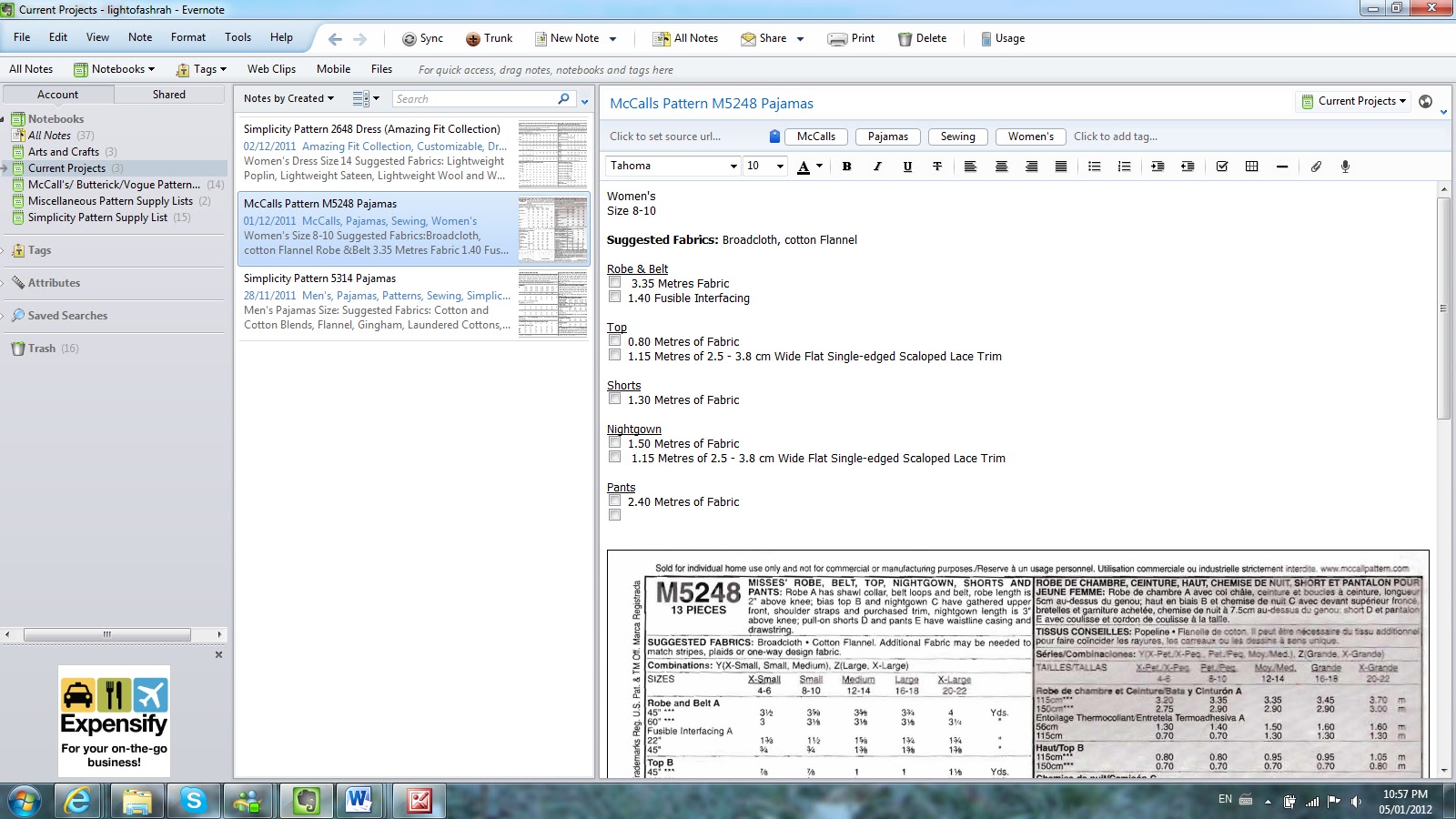
Task: Attach a file with the paperclip
Action: 1316,167
